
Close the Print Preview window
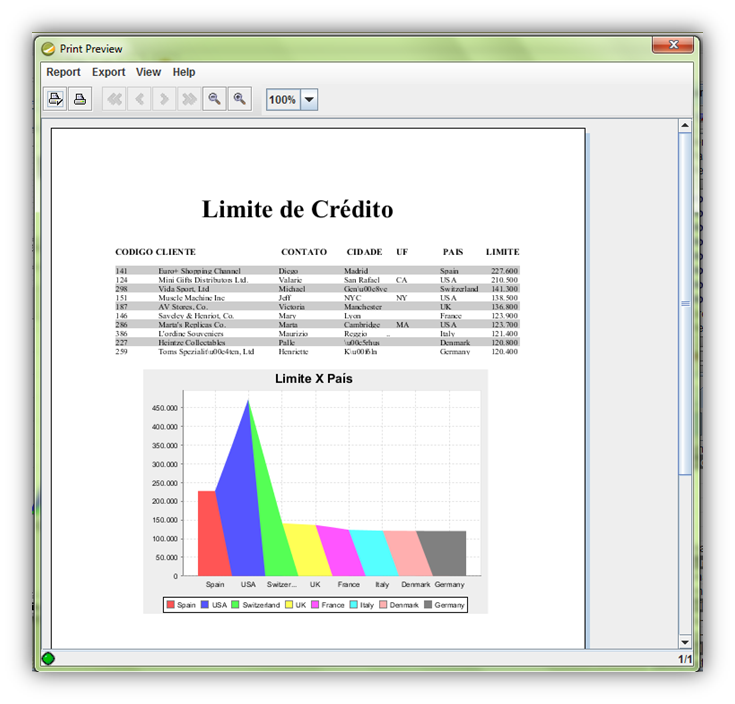672,45
